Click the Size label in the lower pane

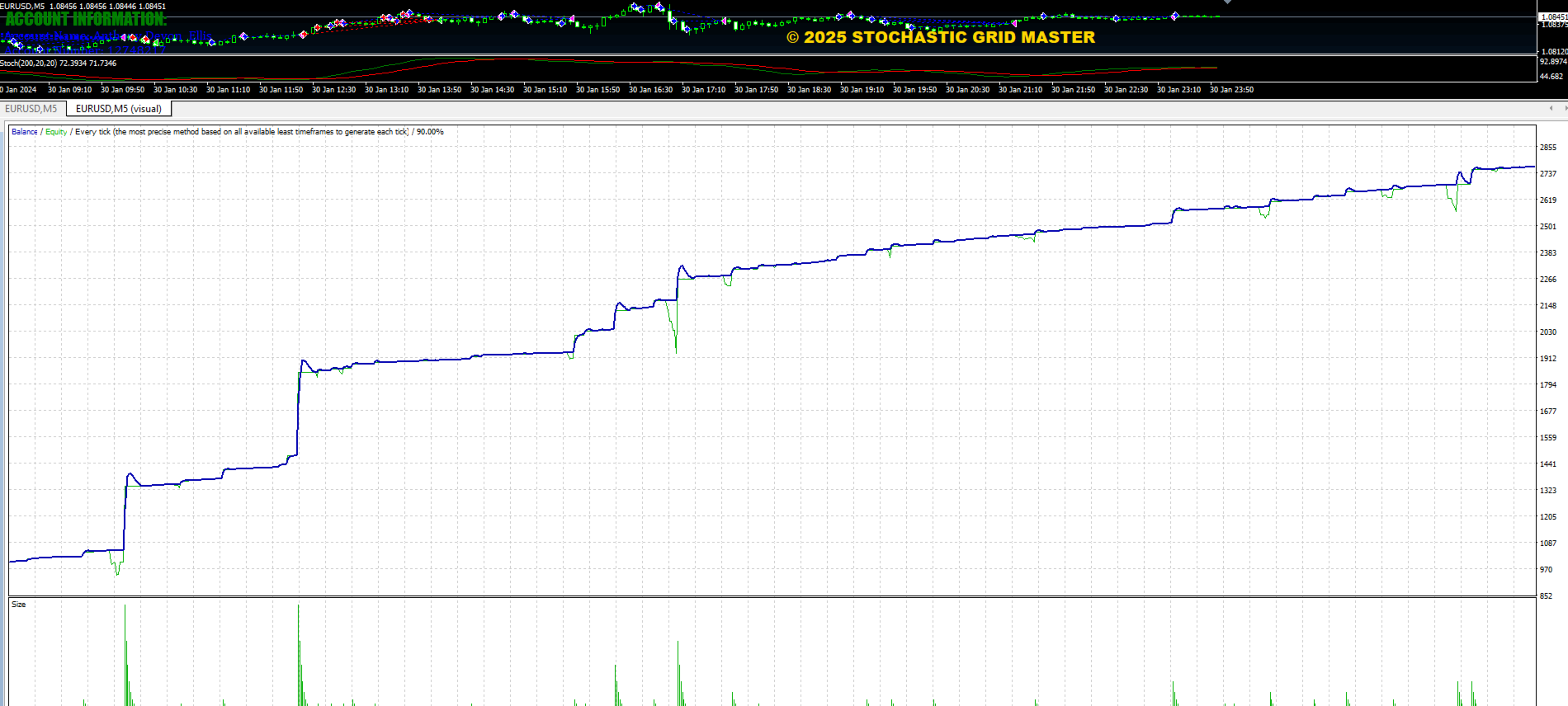pos(19,605)
